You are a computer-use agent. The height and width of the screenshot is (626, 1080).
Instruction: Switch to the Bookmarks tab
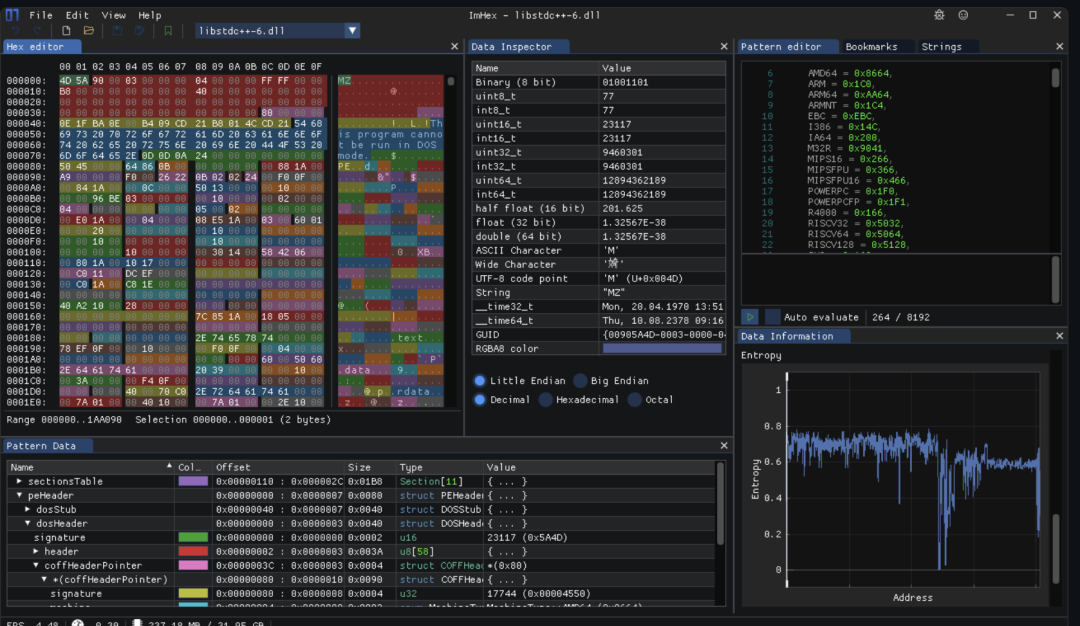[x=871, y=46]
